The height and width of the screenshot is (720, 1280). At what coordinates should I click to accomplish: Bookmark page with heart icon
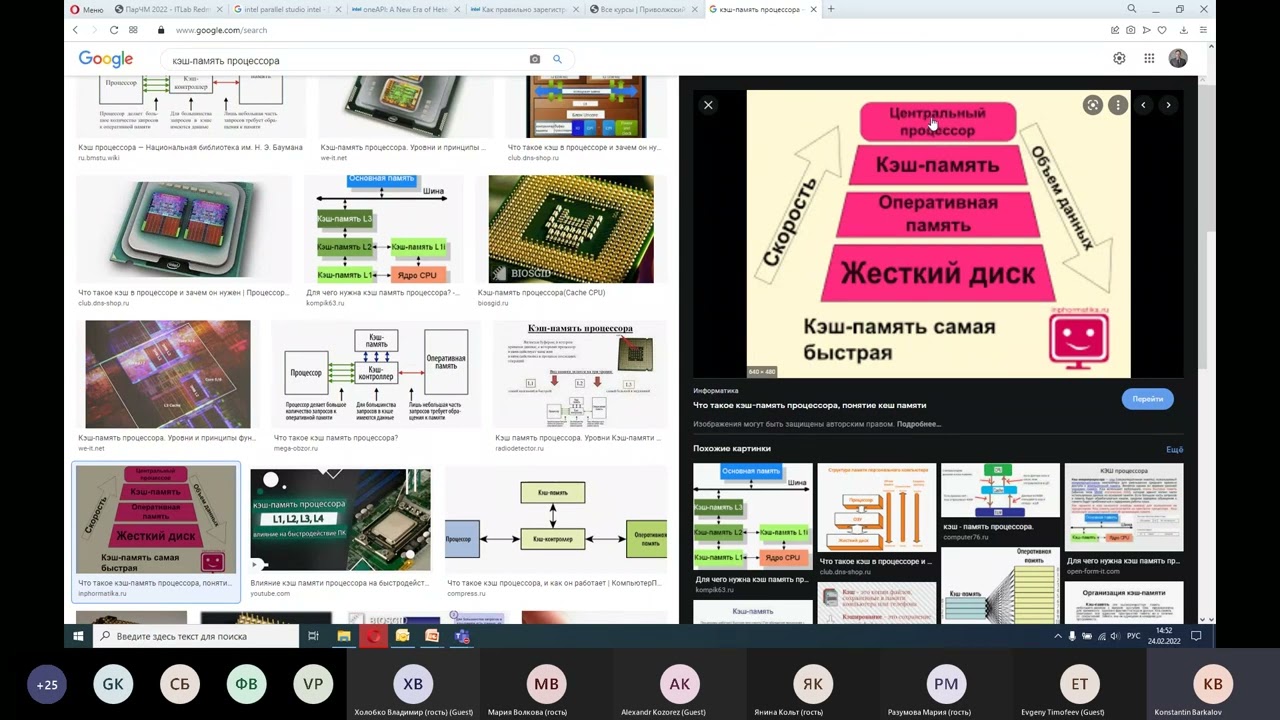coord(1162,30)
